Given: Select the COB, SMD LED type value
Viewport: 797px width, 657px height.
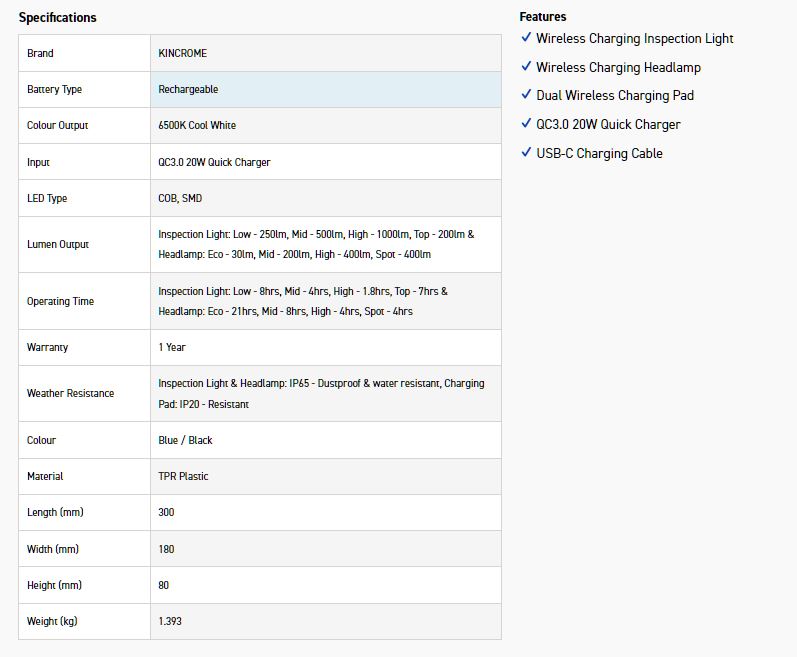Looking at the screenshot, I should [x=180, y=198].
